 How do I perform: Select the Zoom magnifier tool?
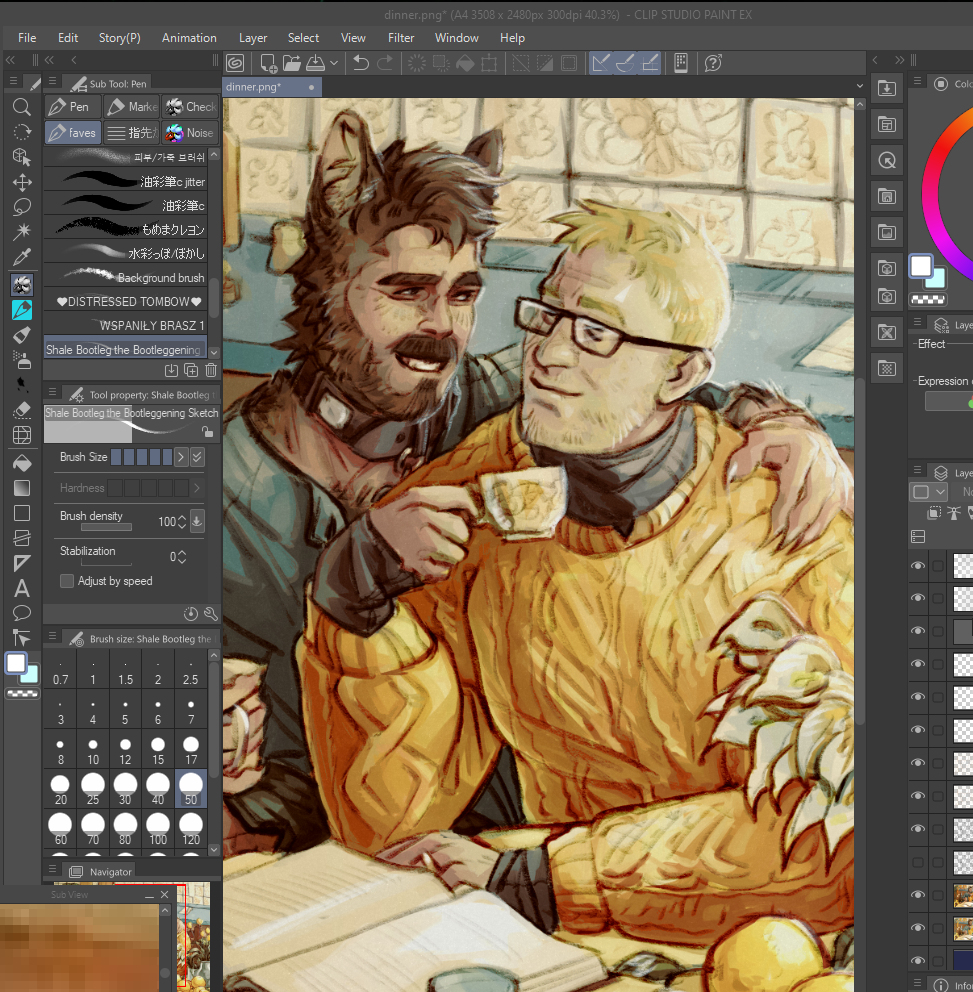click(x=21, y=107)
